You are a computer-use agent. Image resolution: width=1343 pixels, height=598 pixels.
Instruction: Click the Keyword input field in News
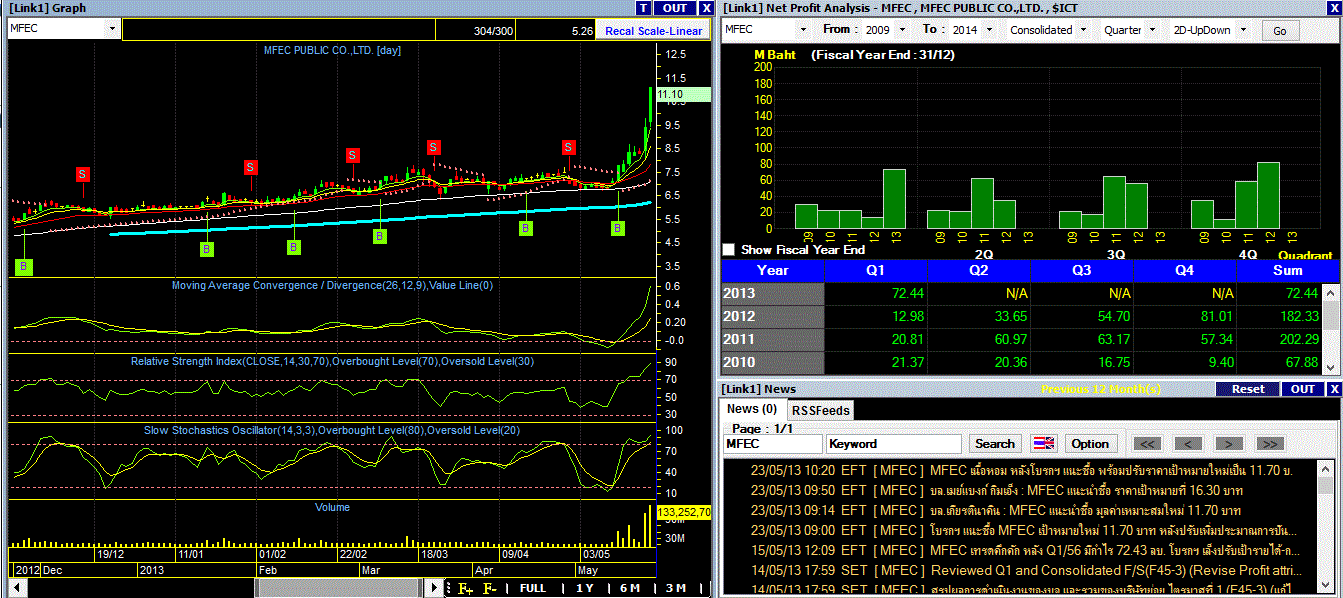point(893,443)
